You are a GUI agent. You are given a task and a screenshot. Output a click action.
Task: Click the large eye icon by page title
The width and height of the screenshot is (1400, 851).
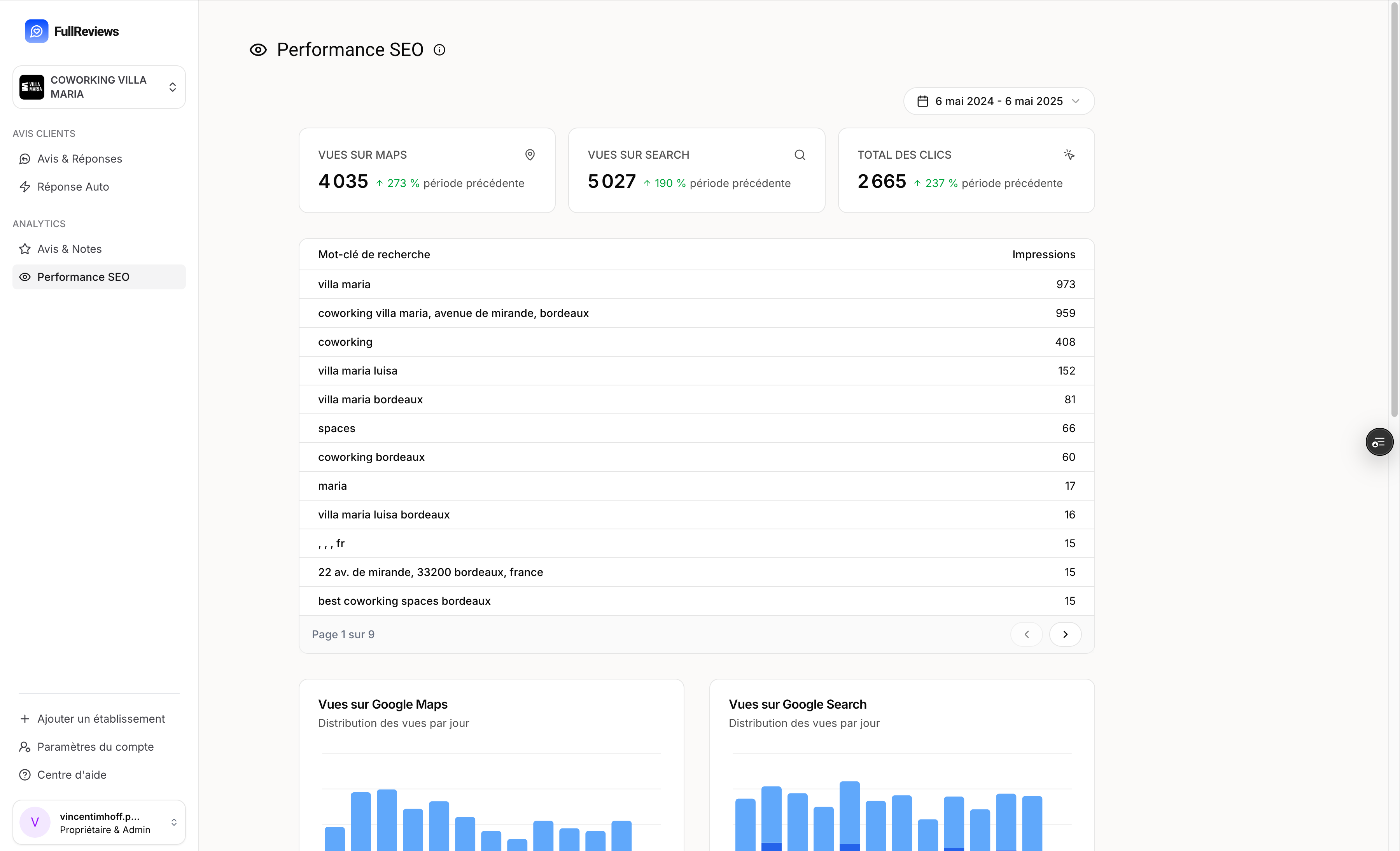(x=258, y=50)
